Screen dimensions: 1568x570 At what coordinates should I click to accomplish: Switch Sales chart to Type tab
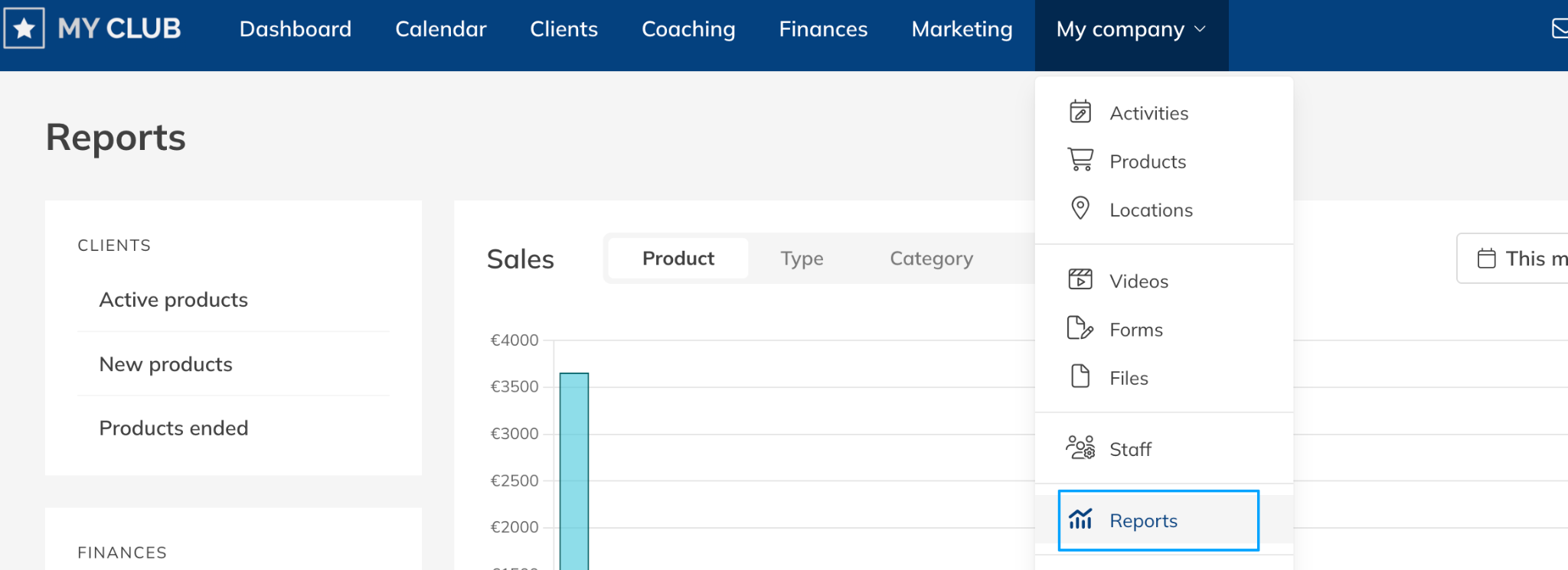[x=802, y=259]
